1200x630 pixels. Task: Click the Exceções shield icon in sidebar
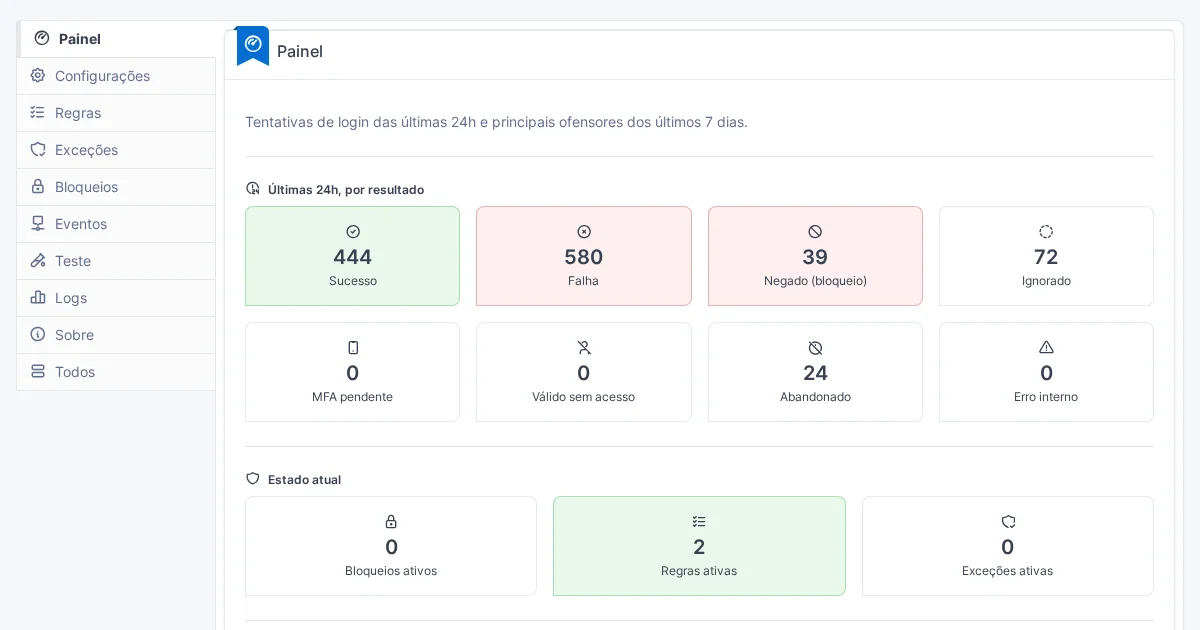38,149
